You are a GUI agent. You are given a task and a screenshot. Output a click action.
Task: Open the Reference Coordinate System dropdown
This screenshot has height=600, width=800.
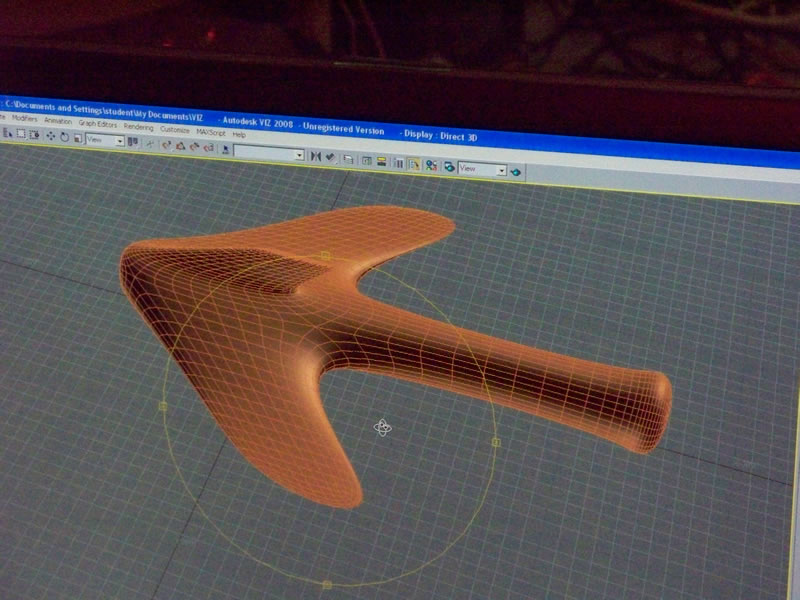(x=105, y=140)
